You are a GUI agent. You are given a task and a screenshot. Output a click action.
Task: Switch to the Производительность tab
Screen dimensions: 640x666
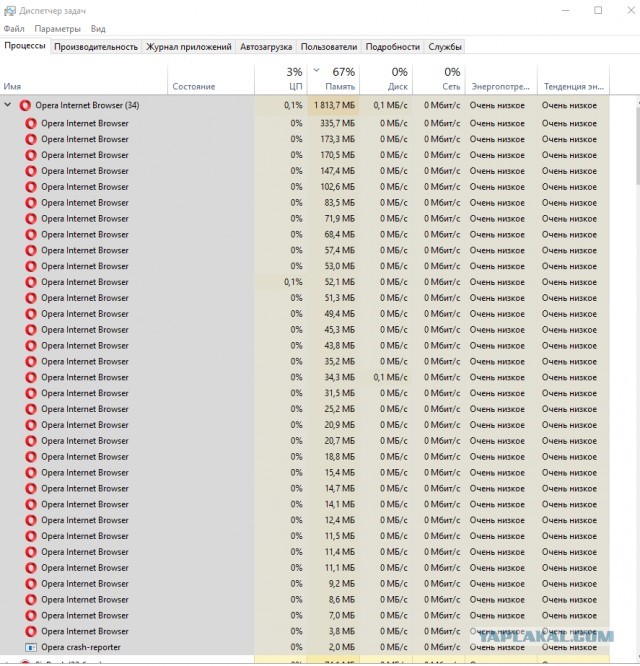(x=96, y=47)
